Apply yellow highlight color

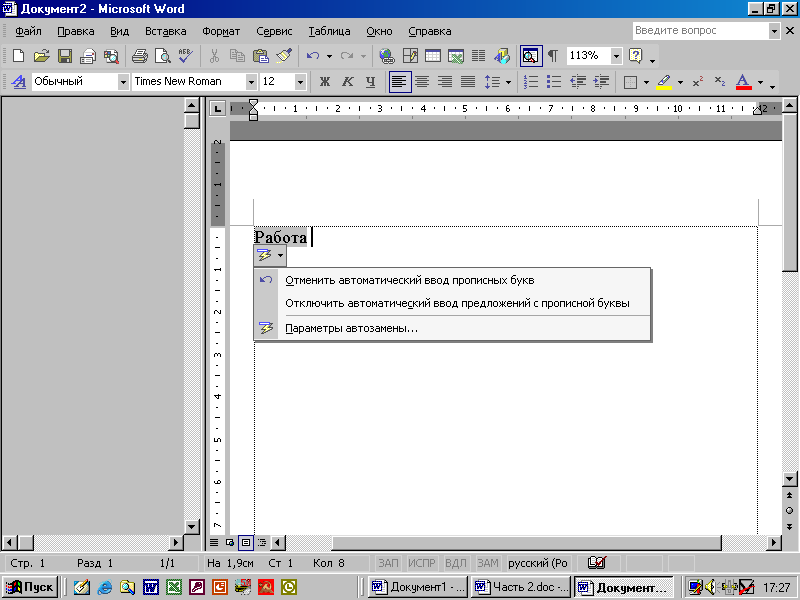(x=664, y=82)
